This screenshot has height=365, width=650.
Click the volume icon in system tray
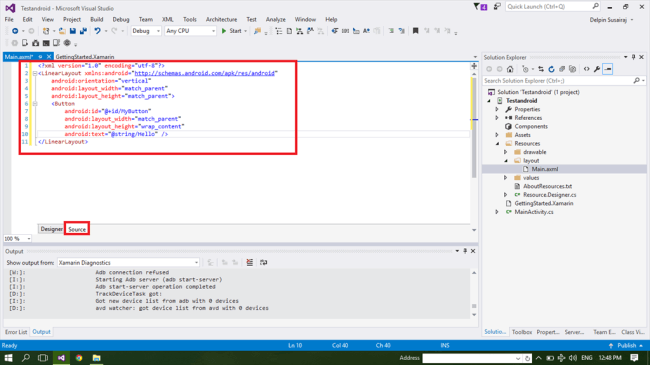point(573,358)
